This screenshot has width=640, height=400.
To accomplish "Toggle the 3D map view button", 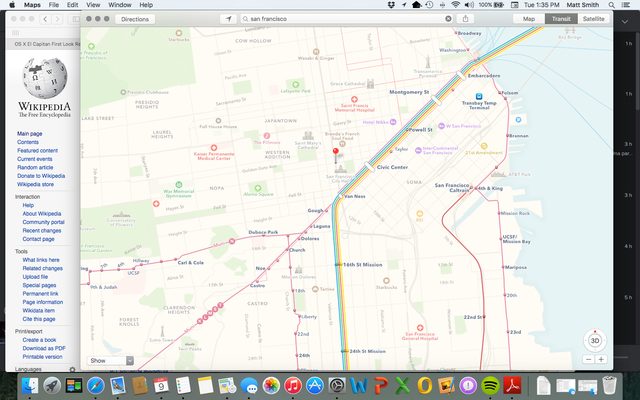I will click(595, 340).
